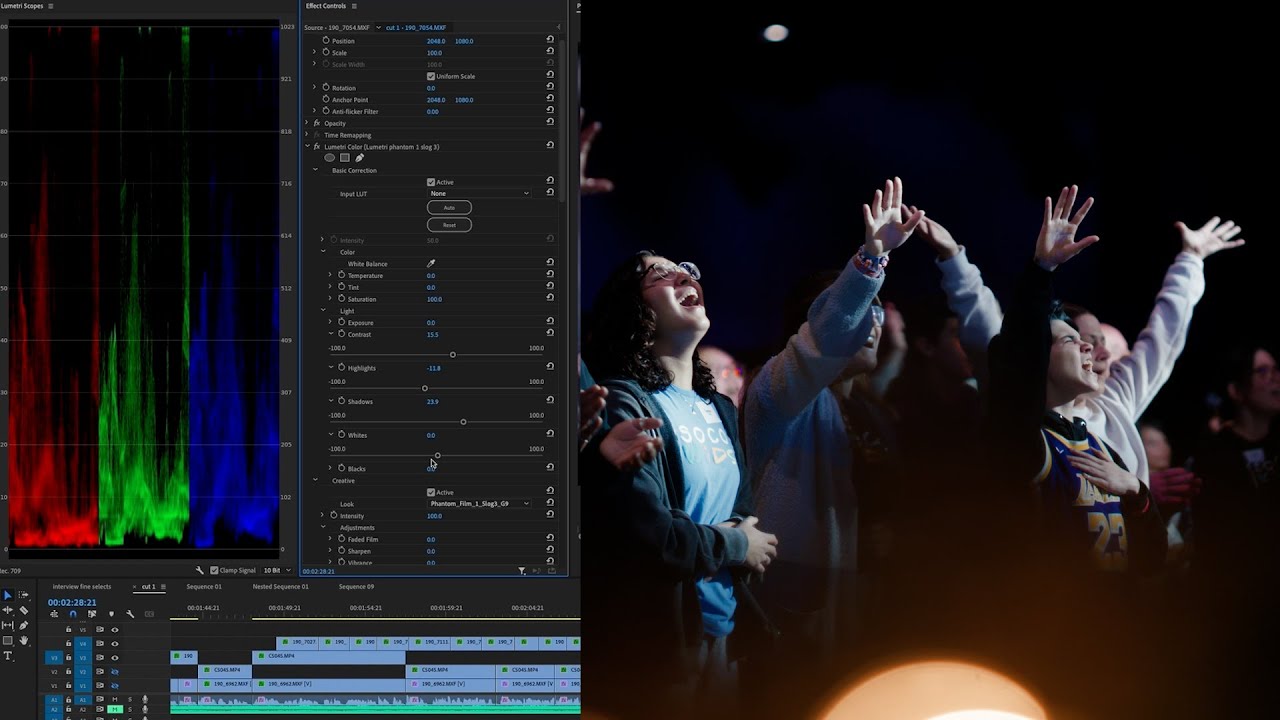
Task: Collapse the Basic Correction section
Action: click(315, 170)
